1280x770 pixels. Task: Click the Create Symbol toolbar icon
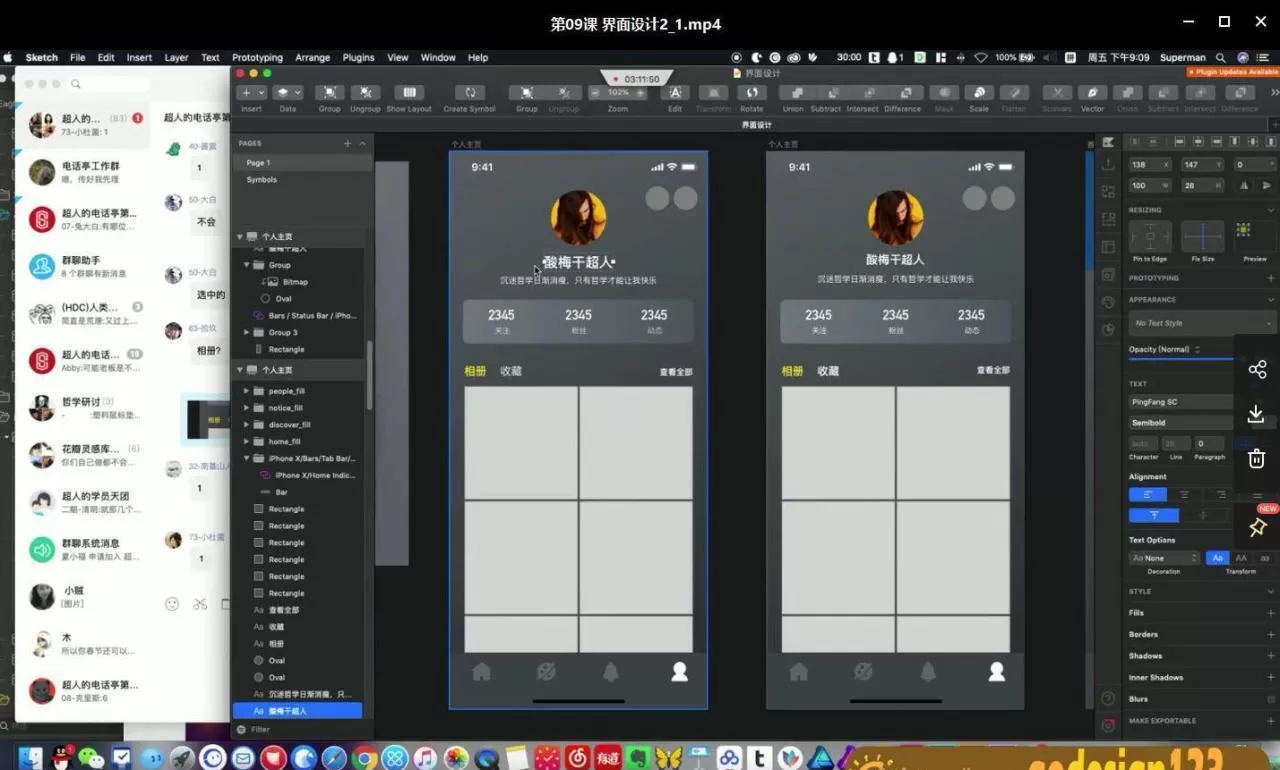point(469,93)
